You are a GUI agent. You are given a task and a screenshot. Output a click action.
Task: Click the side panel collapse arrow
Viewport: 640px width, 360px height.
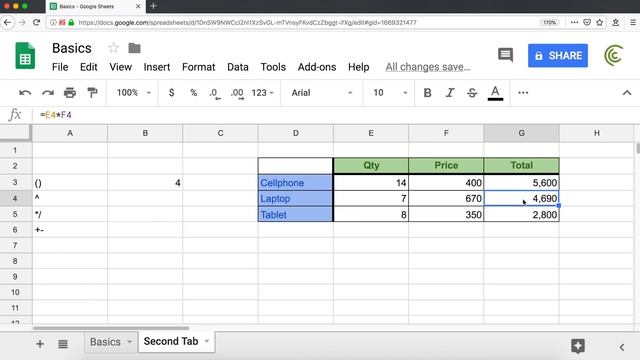(622, 347)
